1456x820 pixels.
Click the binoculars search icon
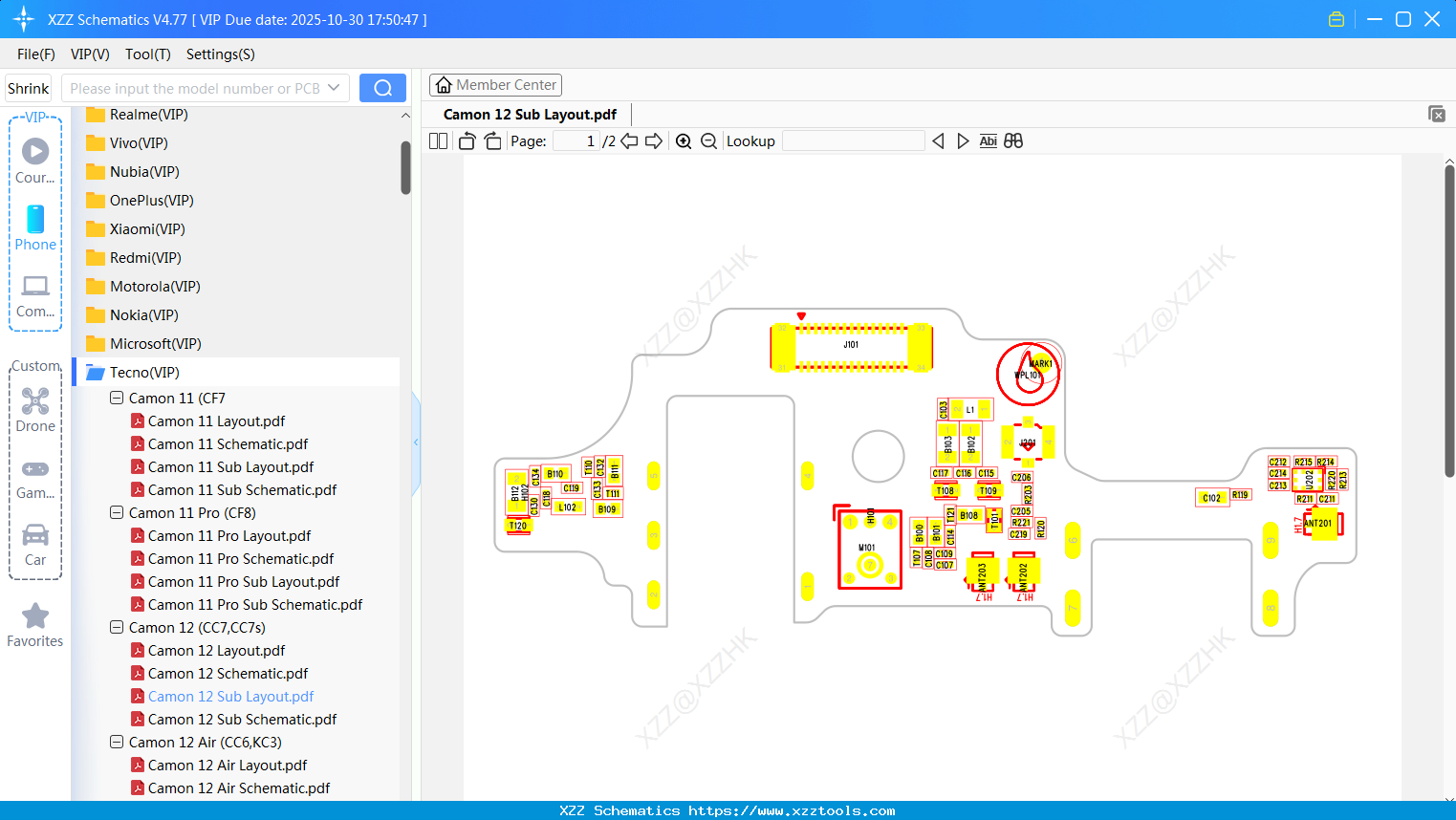1013,141
